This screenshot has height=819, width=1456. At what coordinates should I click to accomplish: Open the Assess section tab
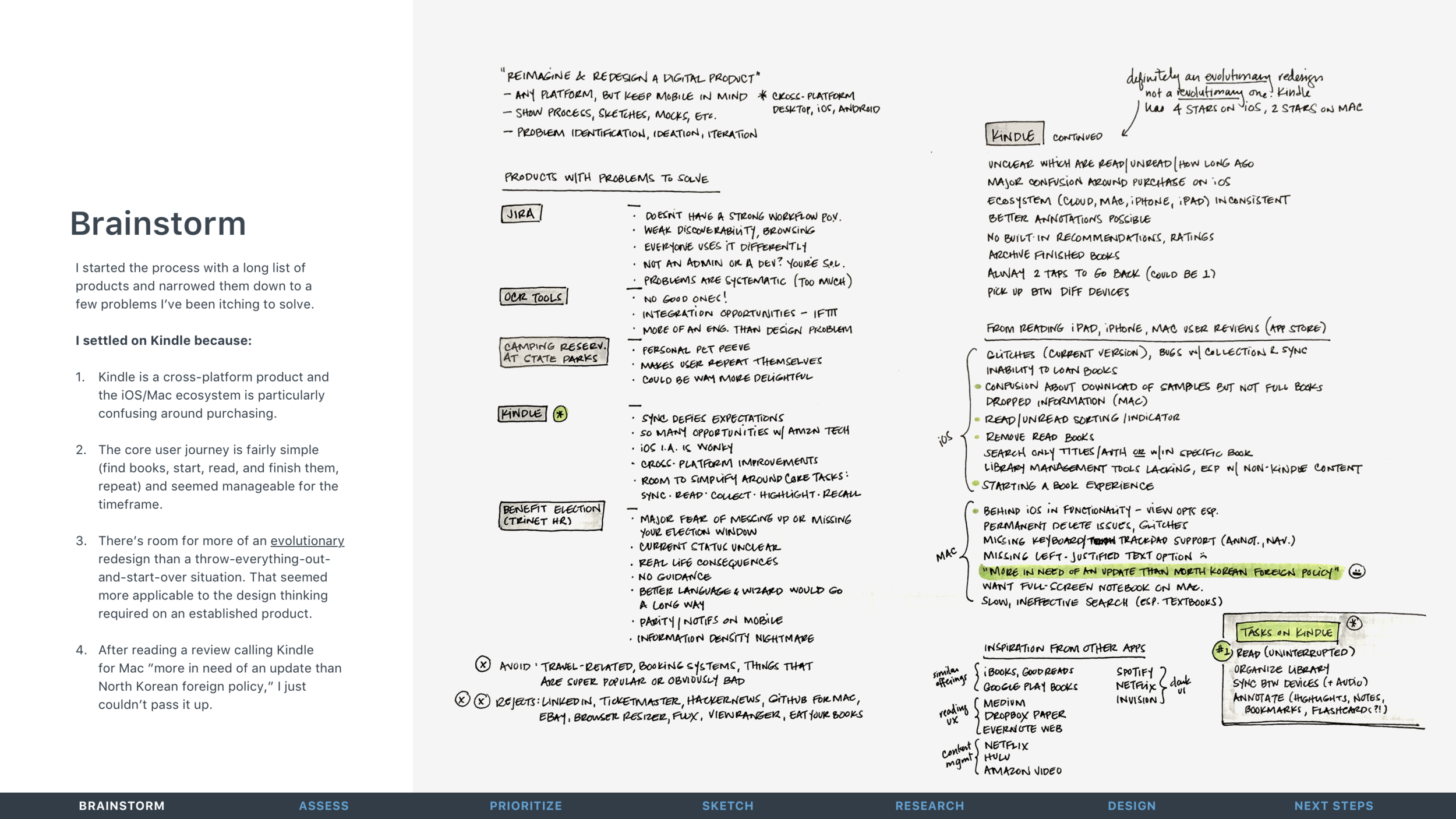324,806
